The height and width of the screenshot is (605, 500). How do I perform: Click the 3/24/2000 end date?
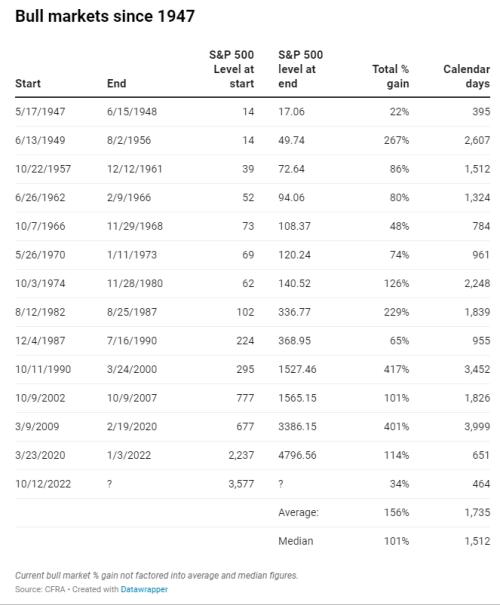(x=132, y=369)
